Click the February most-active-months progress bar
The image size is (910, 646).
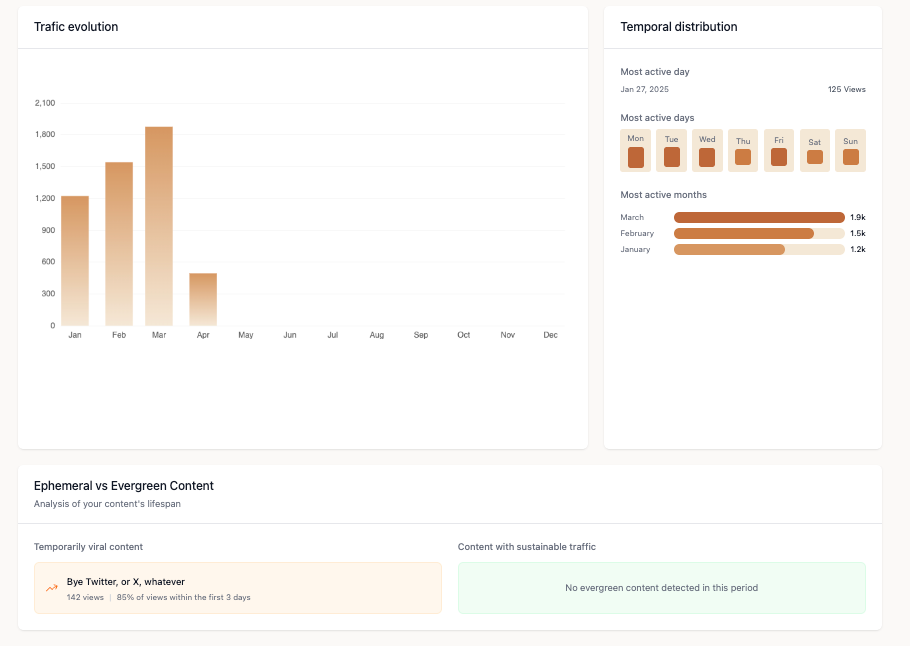[759, 233]
